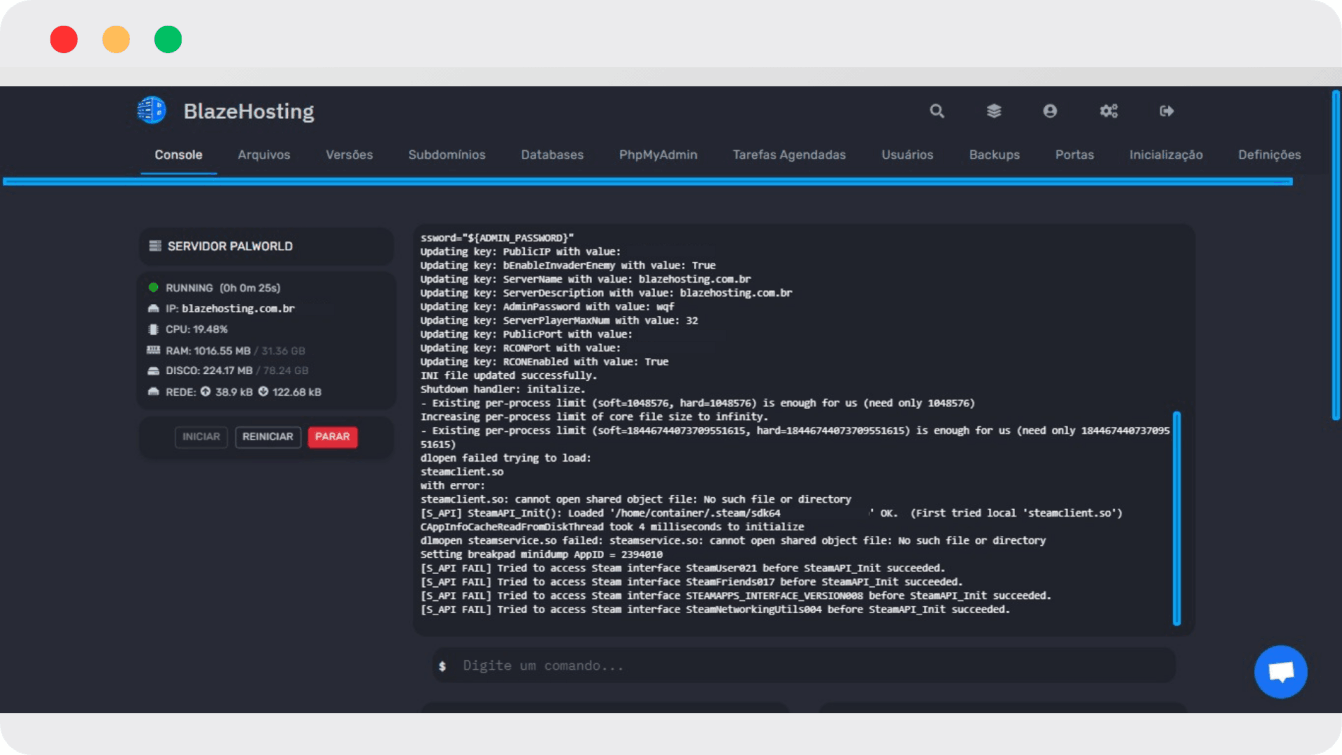Click the REINICIAR button
Screen dimensions: 1342x755
[268, 437]
